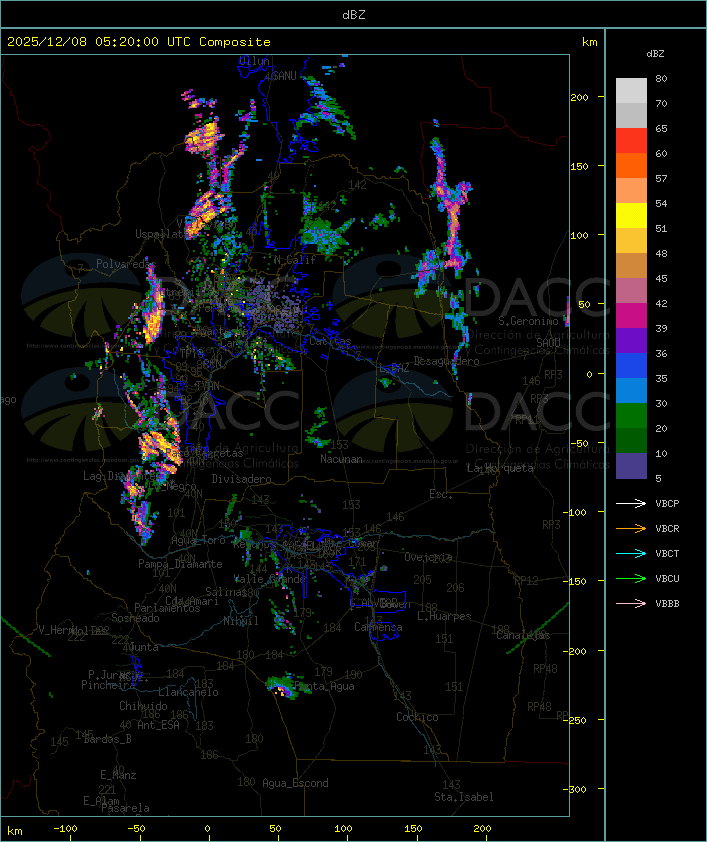This screenshot has height=842, width=707.
Task: Click the Chihuido place label
Action: click(x=143, y=706)
